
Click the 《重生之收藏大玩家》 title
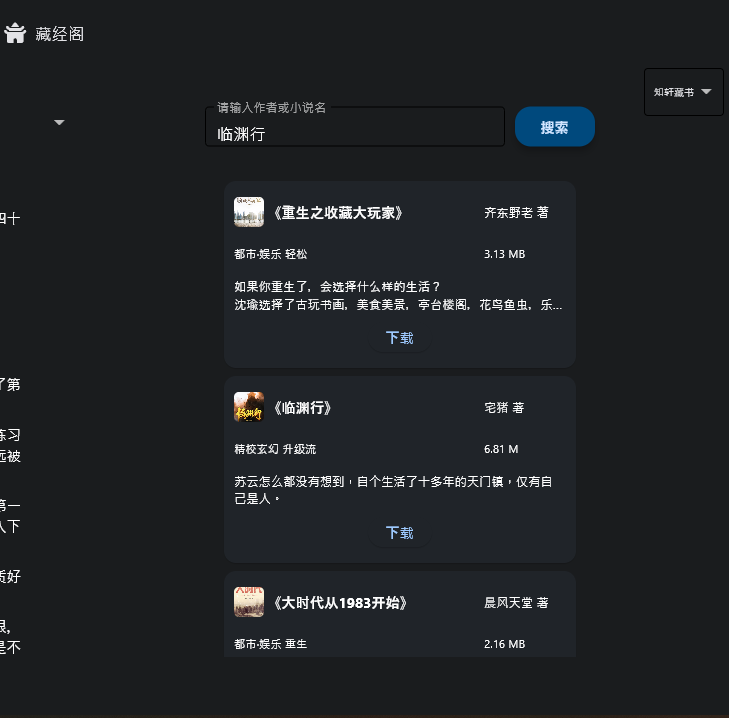coord(338,213)
